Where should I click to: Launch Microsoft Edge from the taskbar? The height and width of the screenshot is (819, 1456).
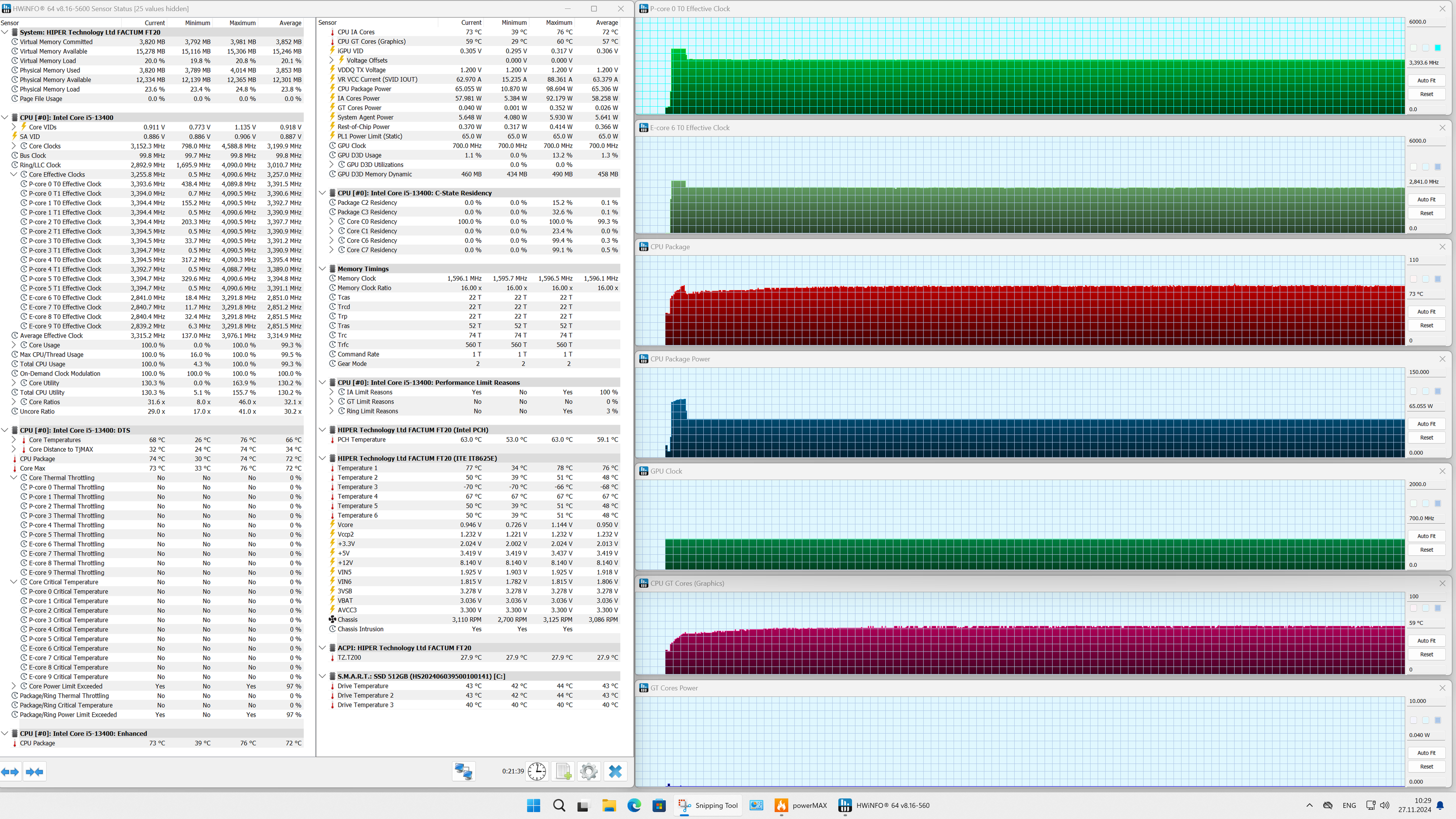[x=634, y=805]
